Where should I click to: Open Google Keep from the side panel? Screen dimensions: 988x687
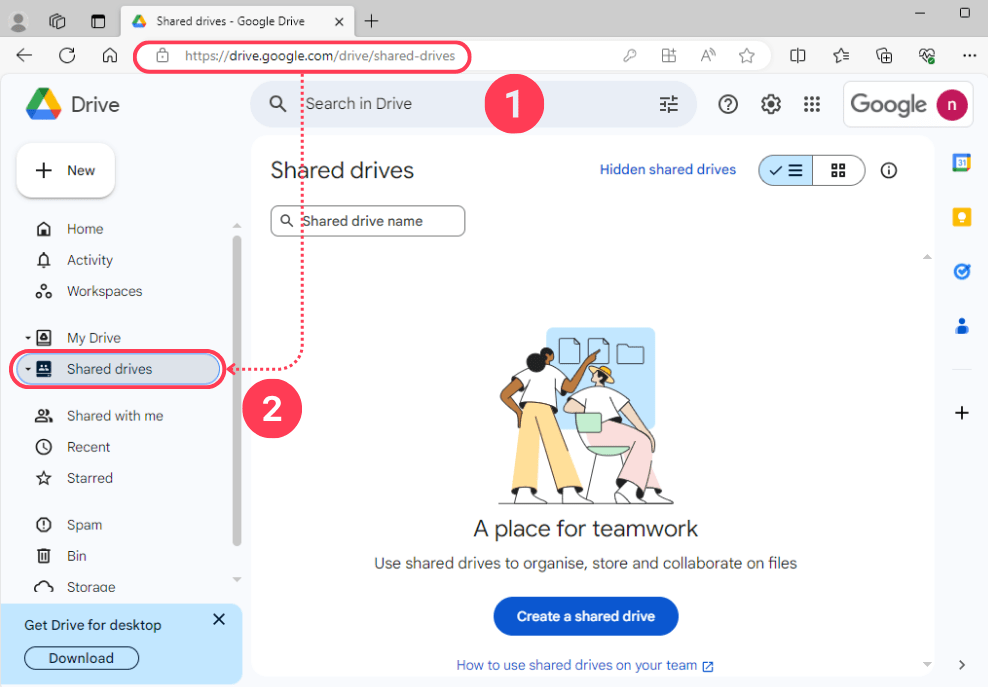click(961, 217)
